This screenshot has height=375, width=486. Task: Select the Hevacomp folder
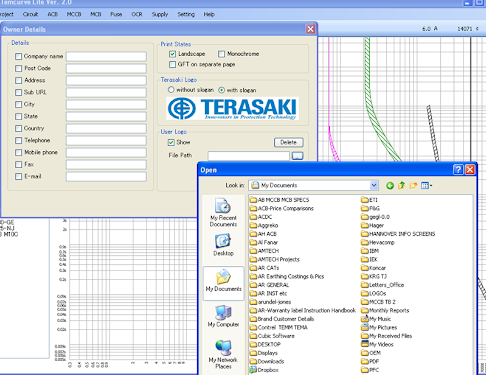click(378, 242)
